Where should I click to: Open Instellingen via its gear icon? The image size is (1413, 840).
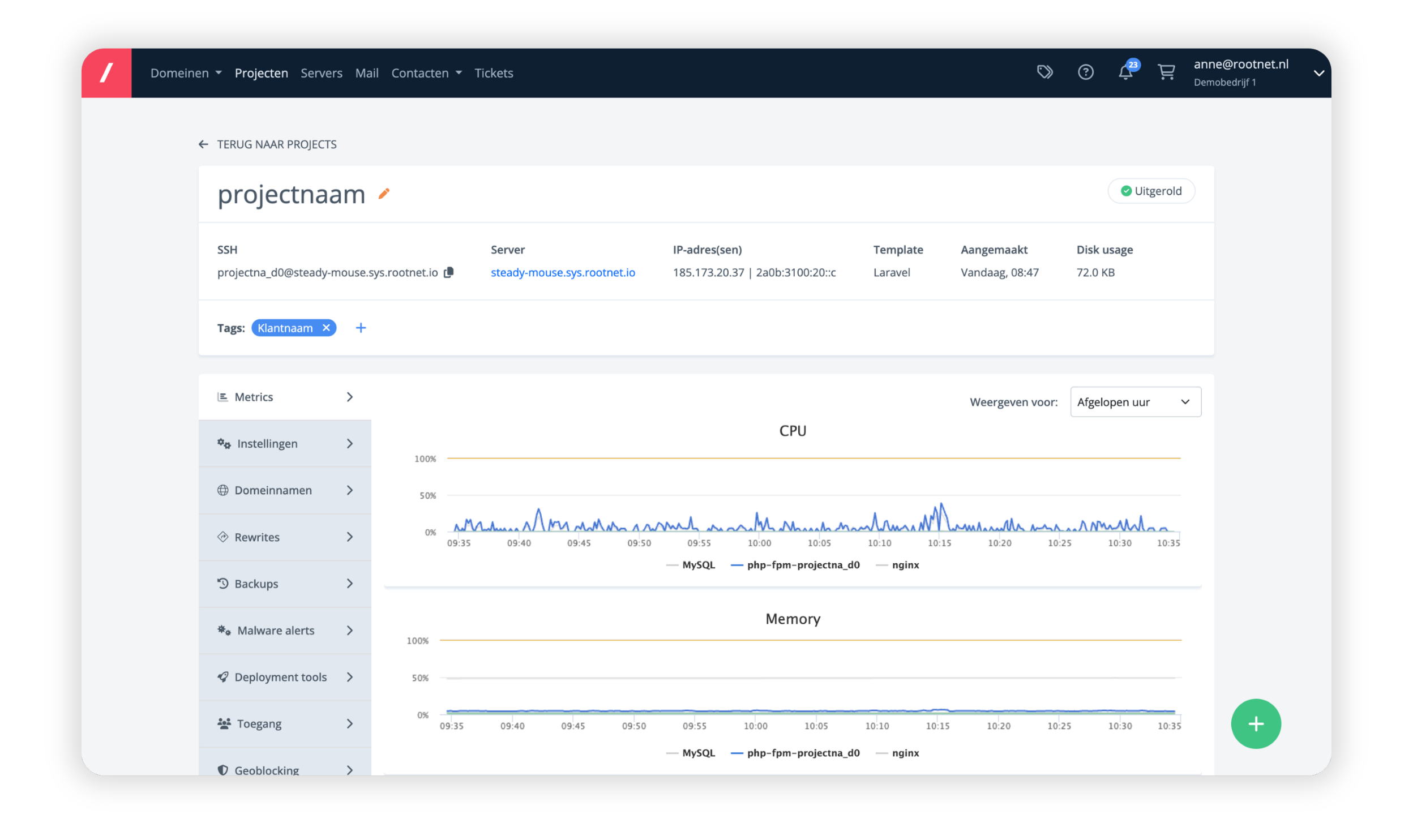[223, 443]
